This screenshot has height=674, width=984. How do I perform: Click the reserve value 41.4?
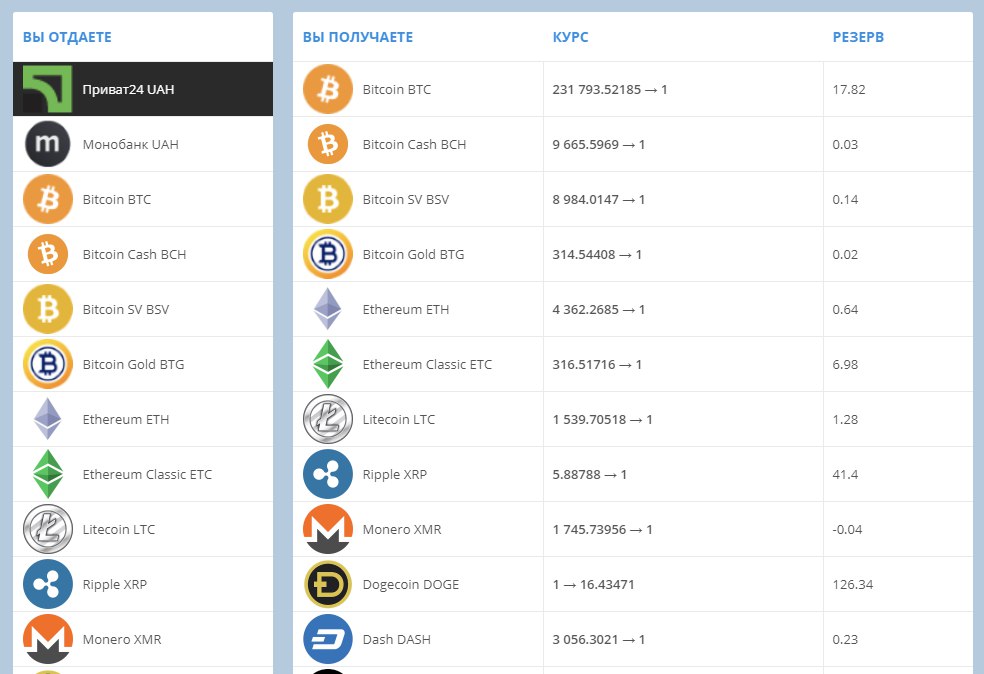845,474
